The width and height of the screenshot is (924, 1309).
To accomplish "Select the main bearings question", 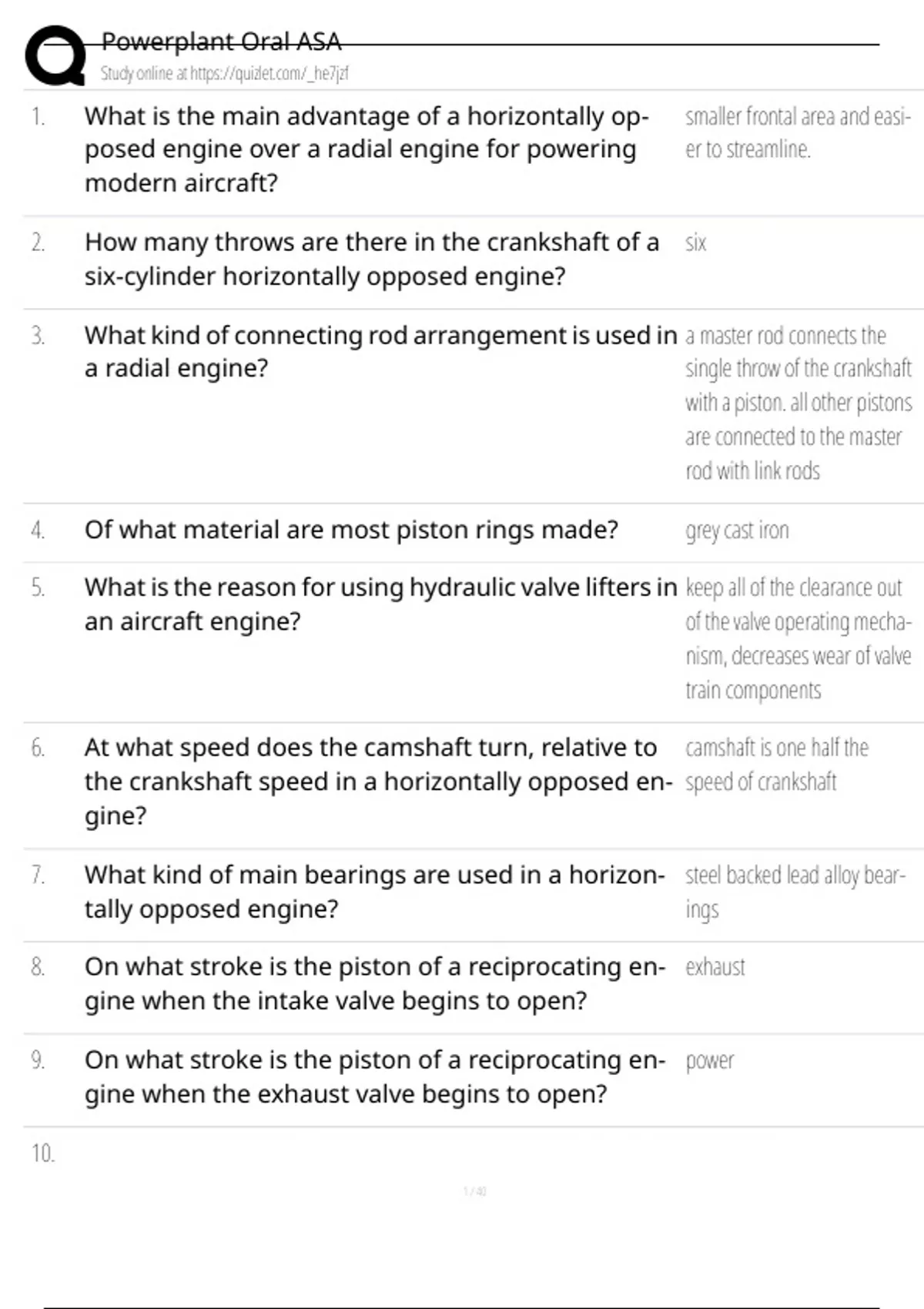I will click(374, 892).
